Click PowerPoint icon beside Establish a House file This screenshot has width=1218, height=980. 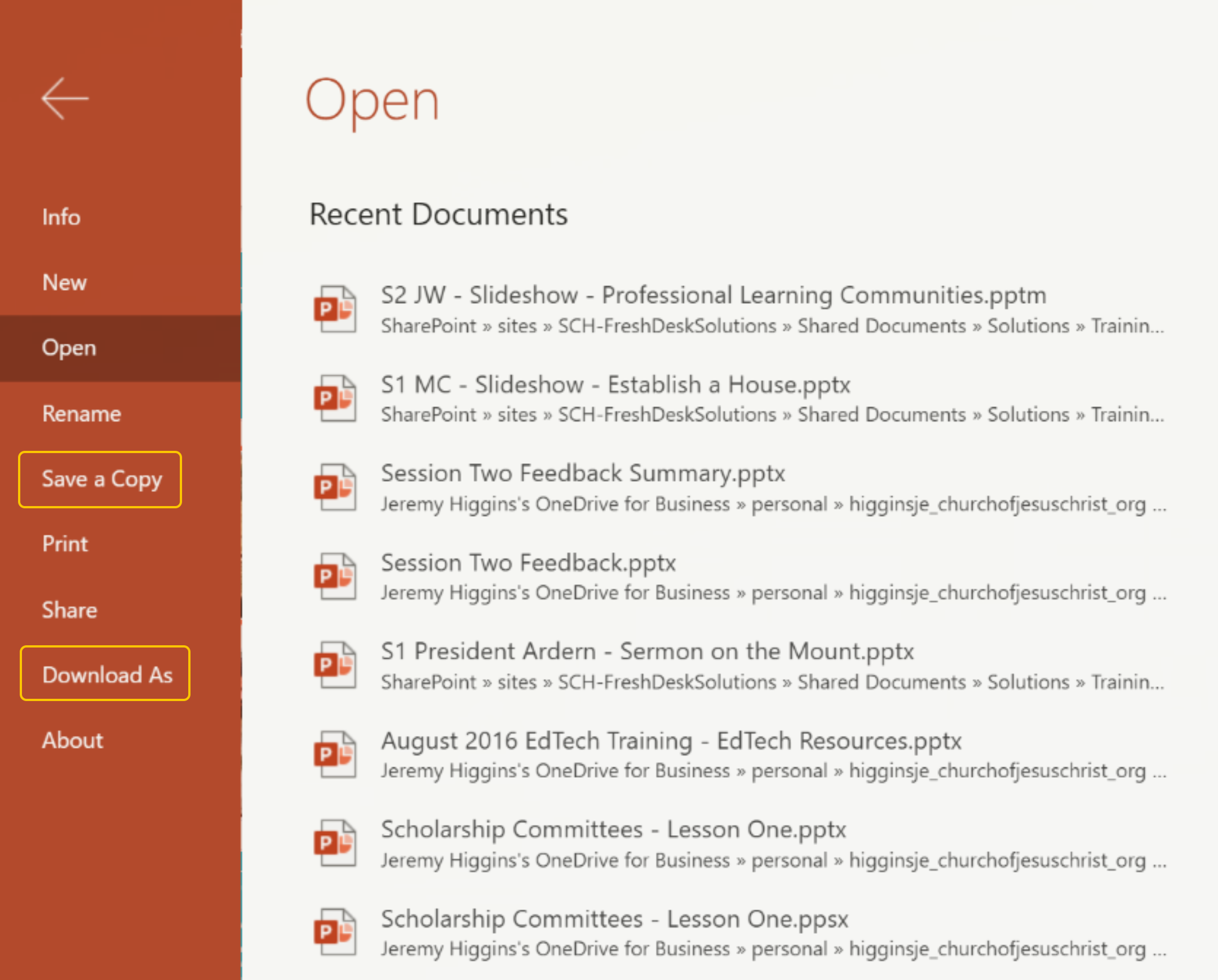(x=335, y=399)
